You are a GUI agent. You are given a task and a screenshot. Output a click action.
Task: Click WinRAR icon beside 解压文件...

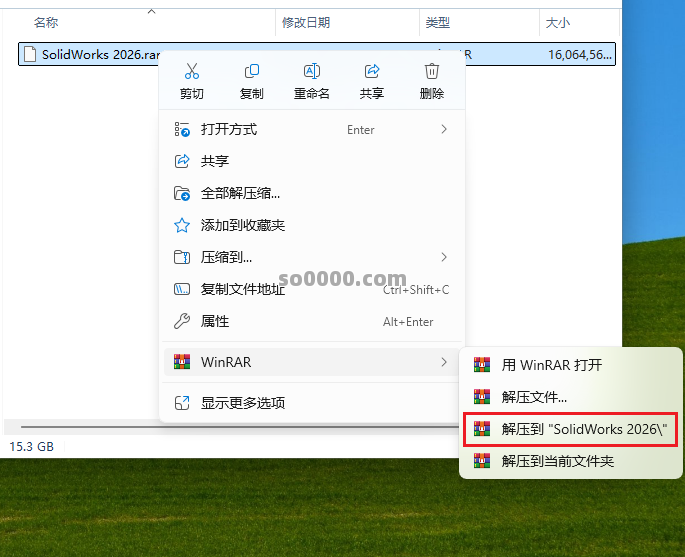[x=482, y=397]
